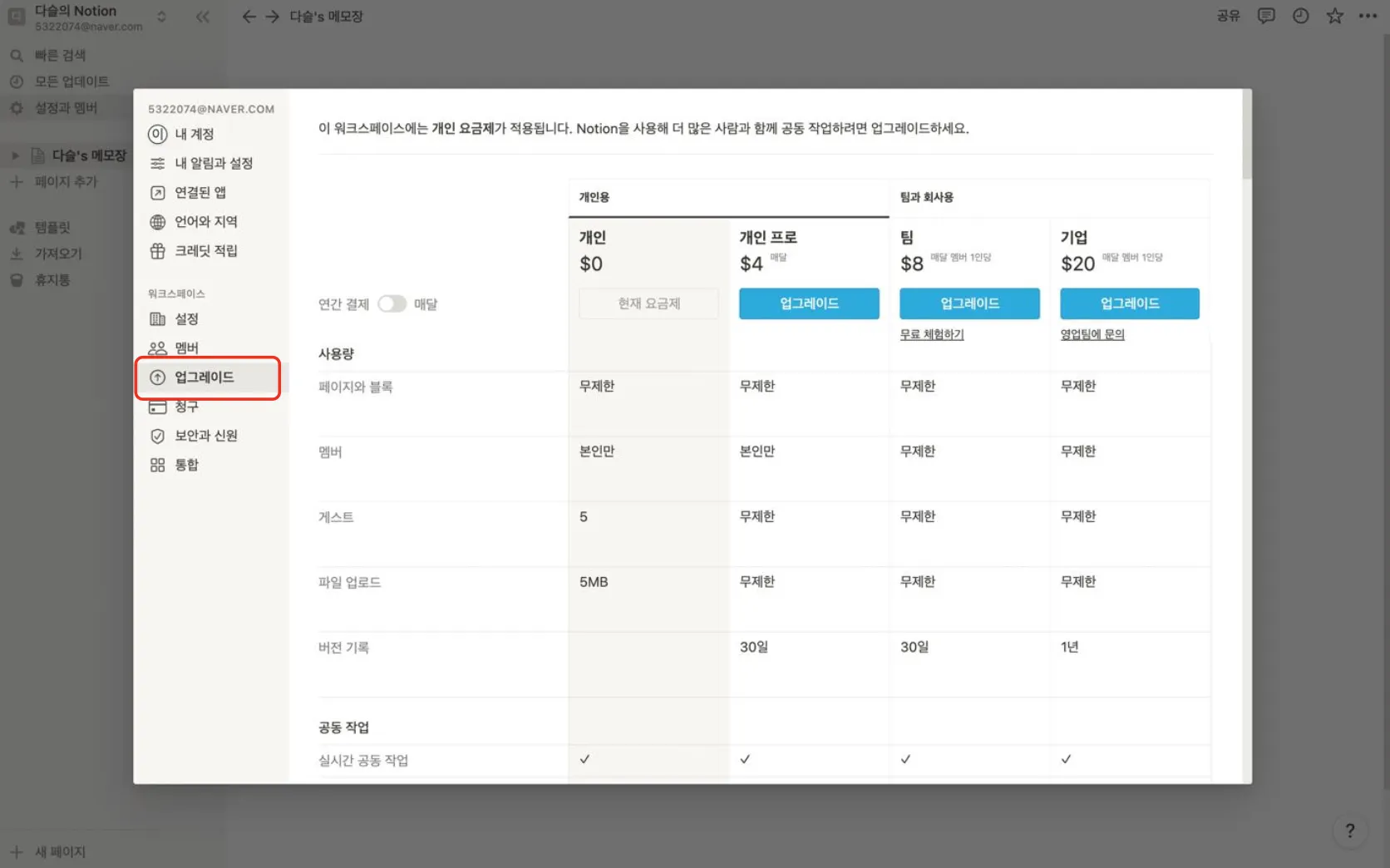
Task: Open 통합 integrations section
Action: click(212, 465)
